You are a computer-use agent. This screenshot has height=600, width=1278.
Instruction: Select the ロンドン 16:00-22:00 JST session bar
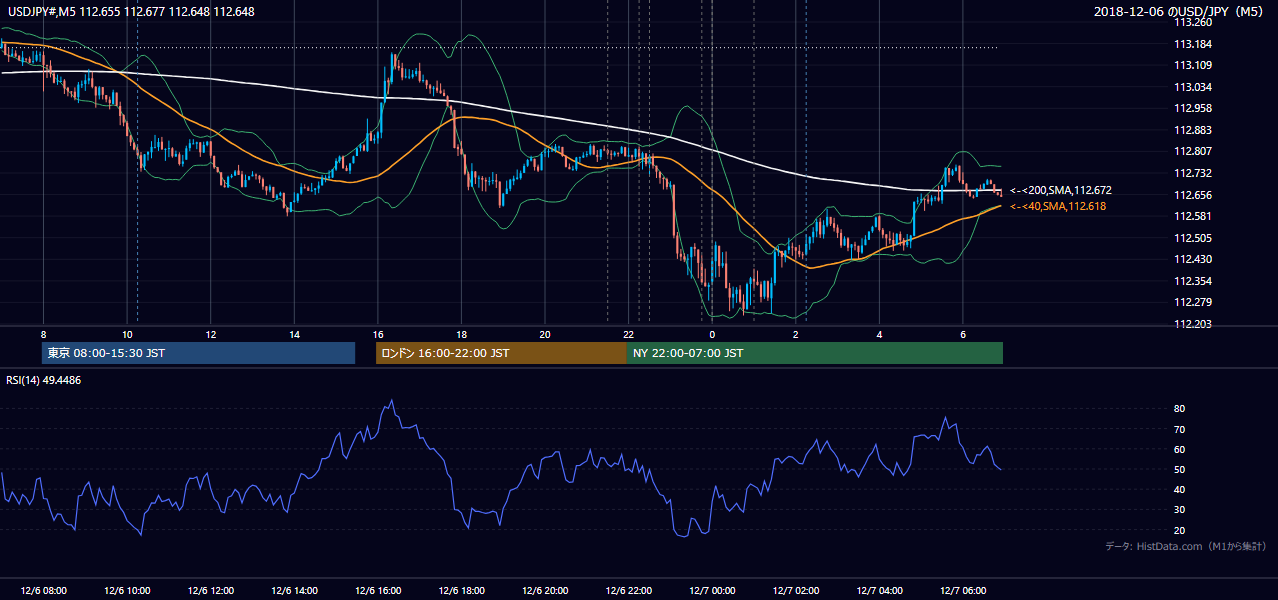tap(501, 353)
